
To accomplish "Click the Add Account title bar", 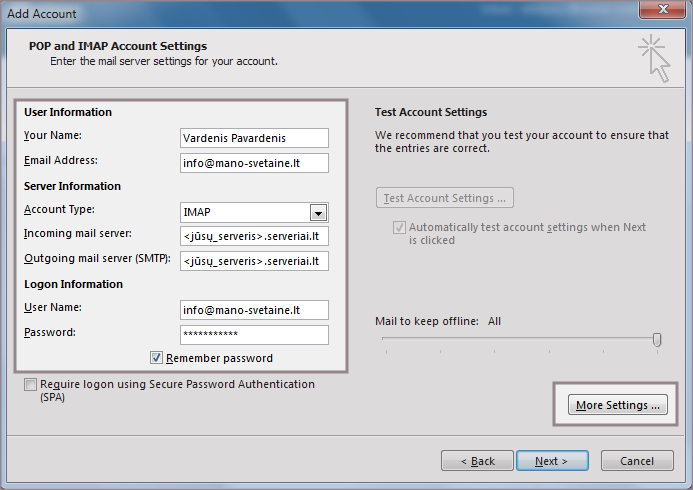I will (300, 13).
